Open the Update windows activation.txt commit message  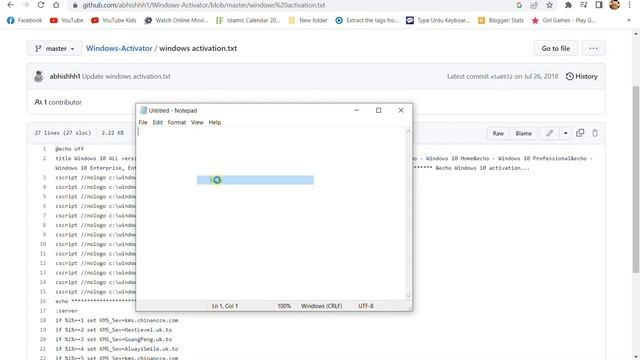[126, 76]
